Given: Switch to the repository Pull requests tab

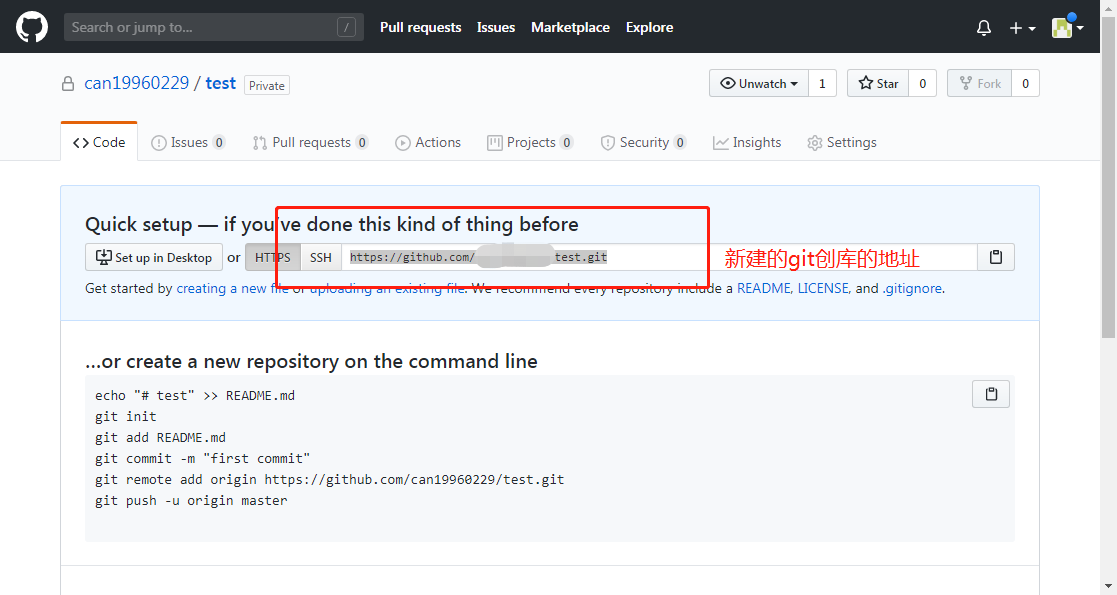Looking at the screenshot, I should (x=311, y=143).
